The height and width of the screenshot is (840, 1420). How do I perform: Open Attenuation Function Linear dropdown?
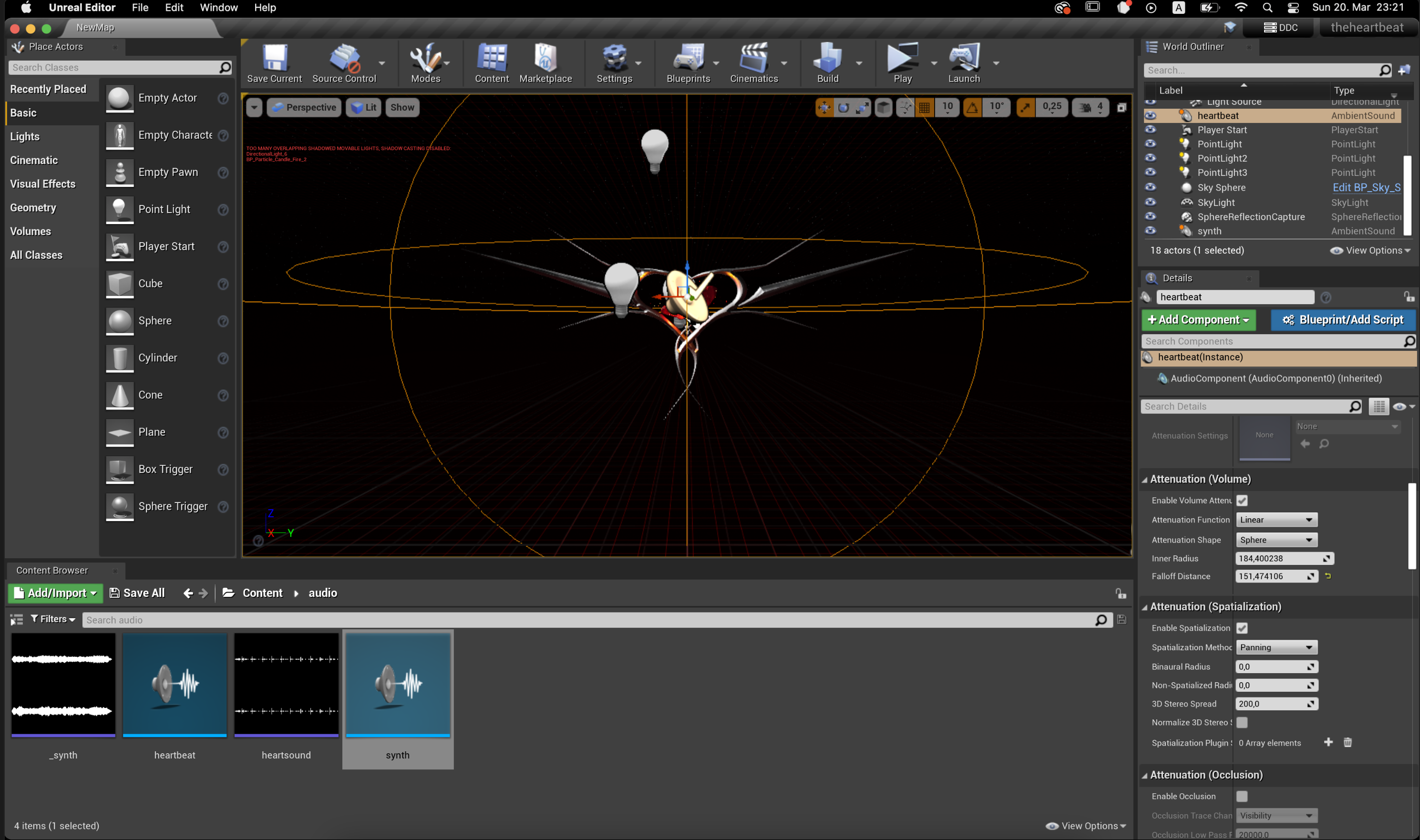tap(1276, 520)
